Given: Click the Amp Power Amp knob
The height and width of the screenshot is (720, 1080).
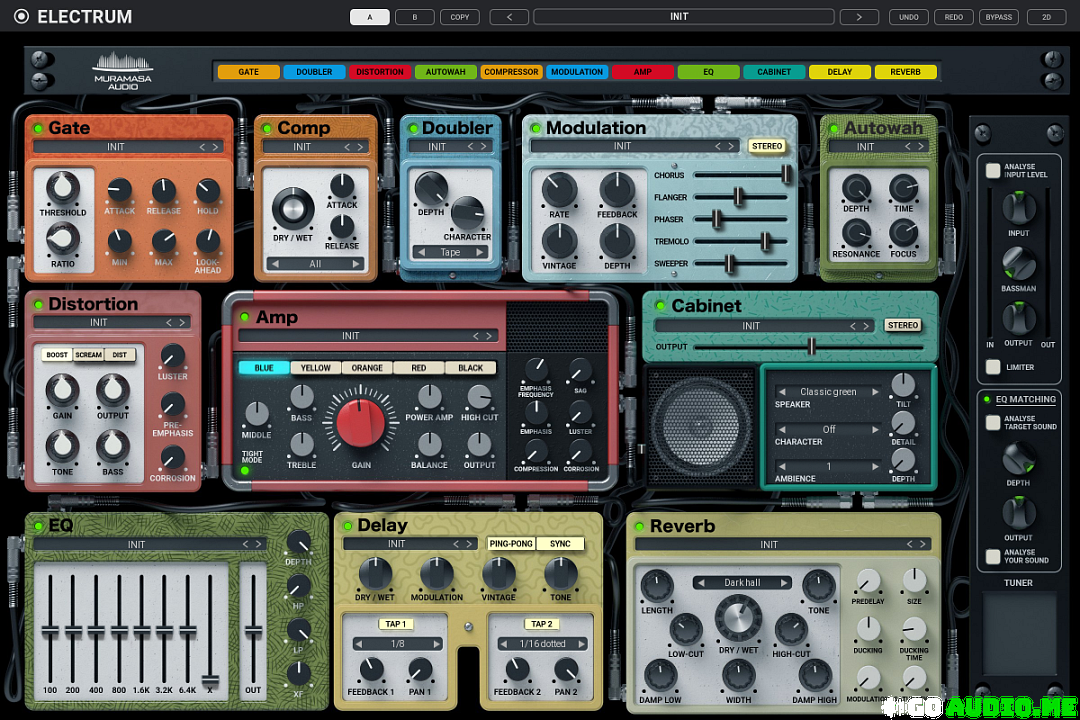Looking at the screenshot, I should 429,398.
